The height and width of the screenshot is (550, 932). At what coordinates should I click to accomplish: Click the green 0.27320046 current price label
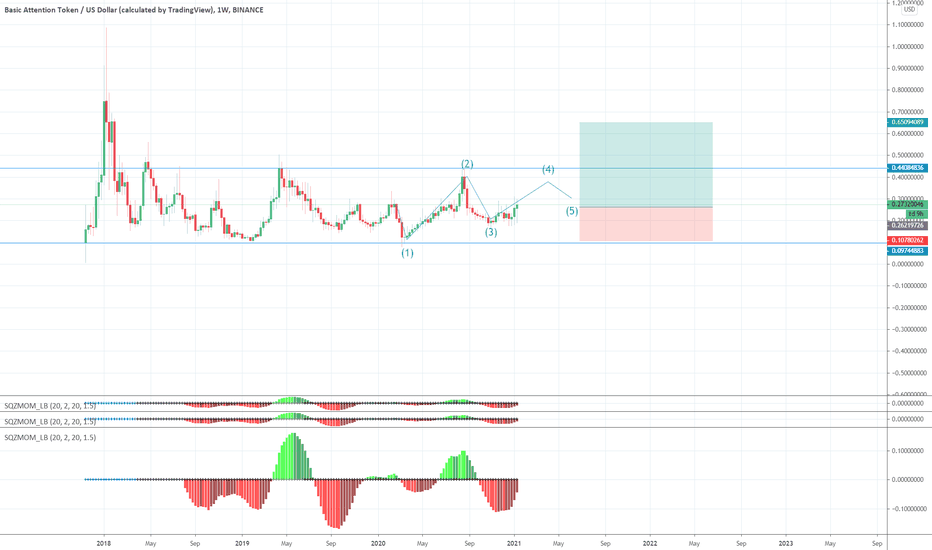pos(907,204)
